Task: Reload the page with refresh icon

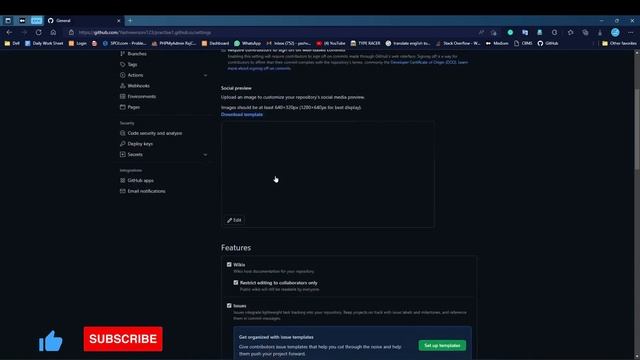Action: point(38,32)
